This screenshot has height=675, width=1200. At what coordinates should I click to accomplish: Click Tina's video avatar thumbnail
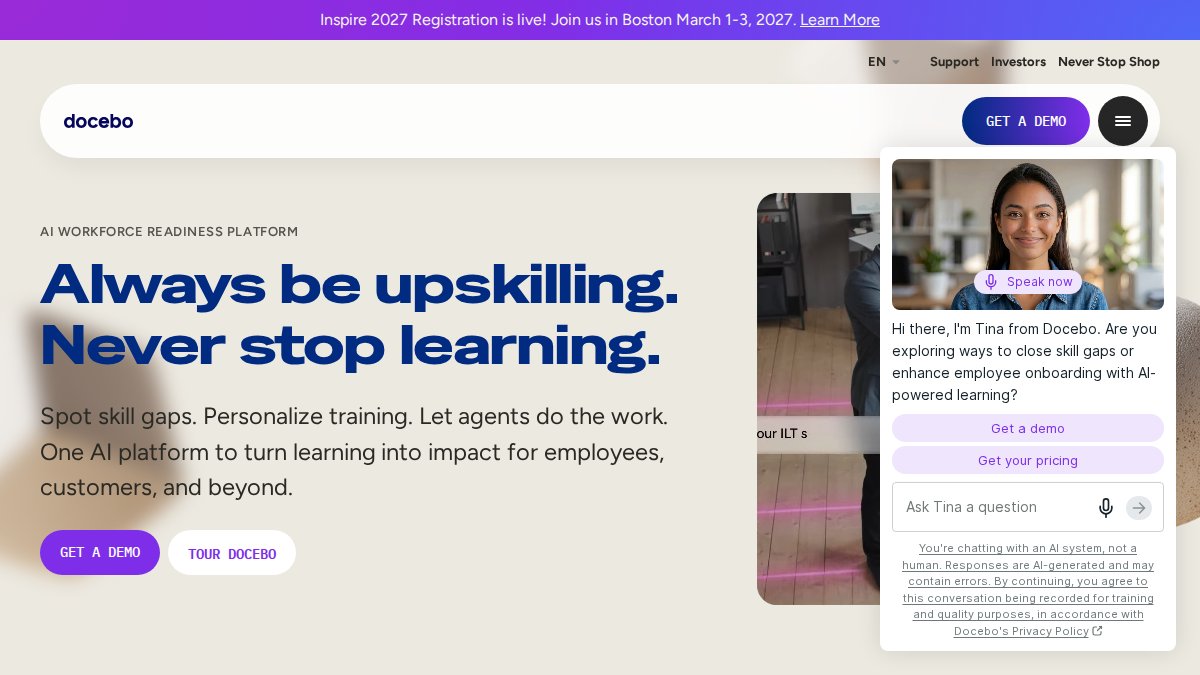pyautogui.click(x=1028, y=234)
